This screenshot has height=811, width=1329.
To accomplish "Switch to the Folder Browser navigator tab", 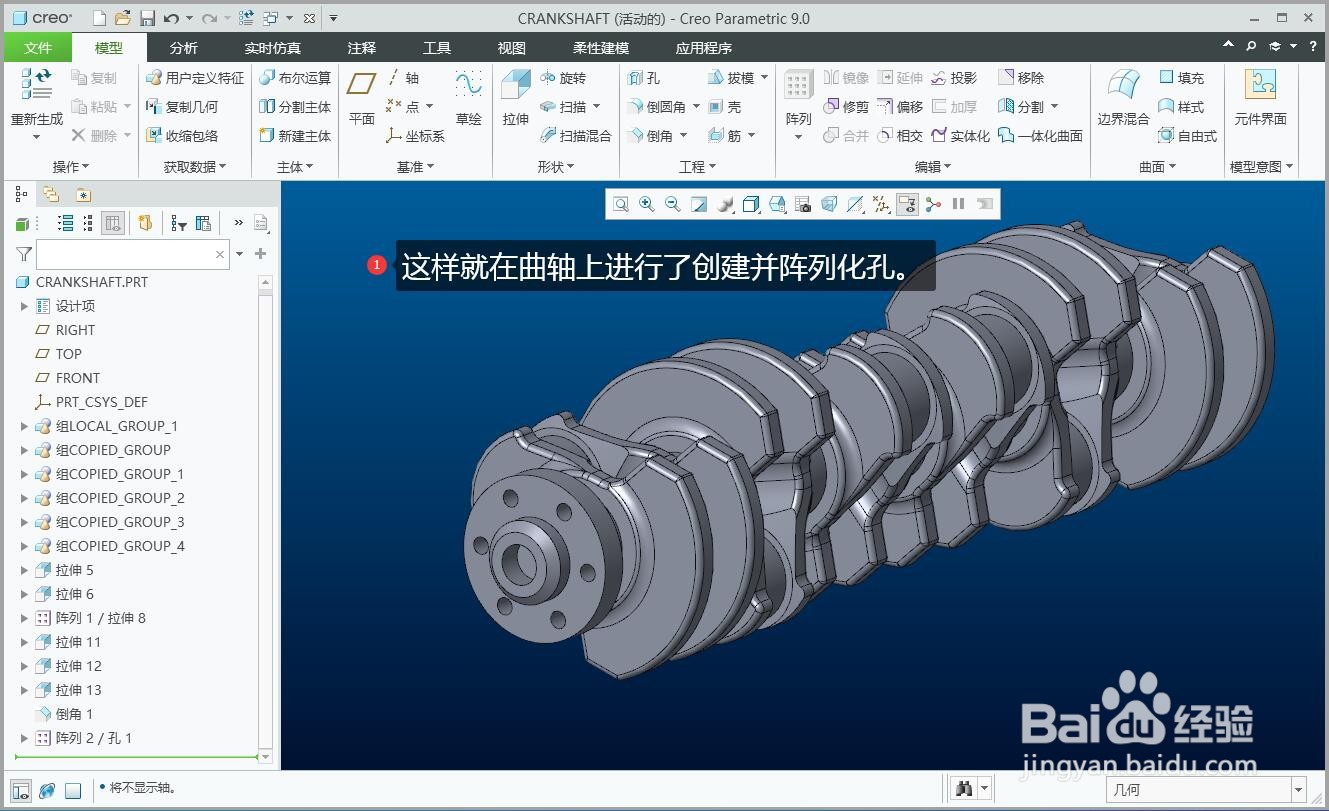I will [x=51, y=195].
